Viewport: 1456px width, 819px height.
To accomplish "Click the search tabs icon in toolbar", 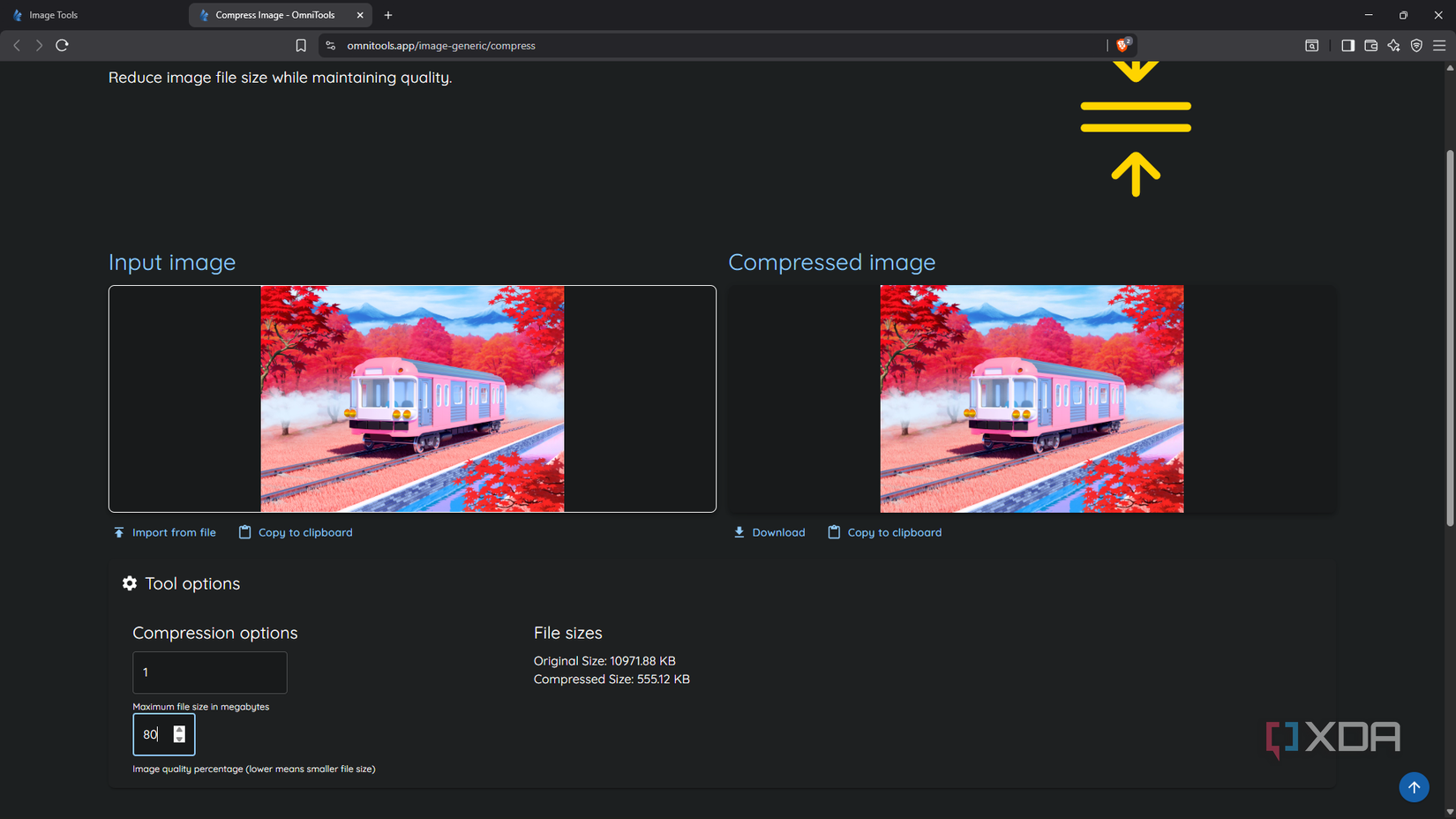I will click(x=1312, y=45).
